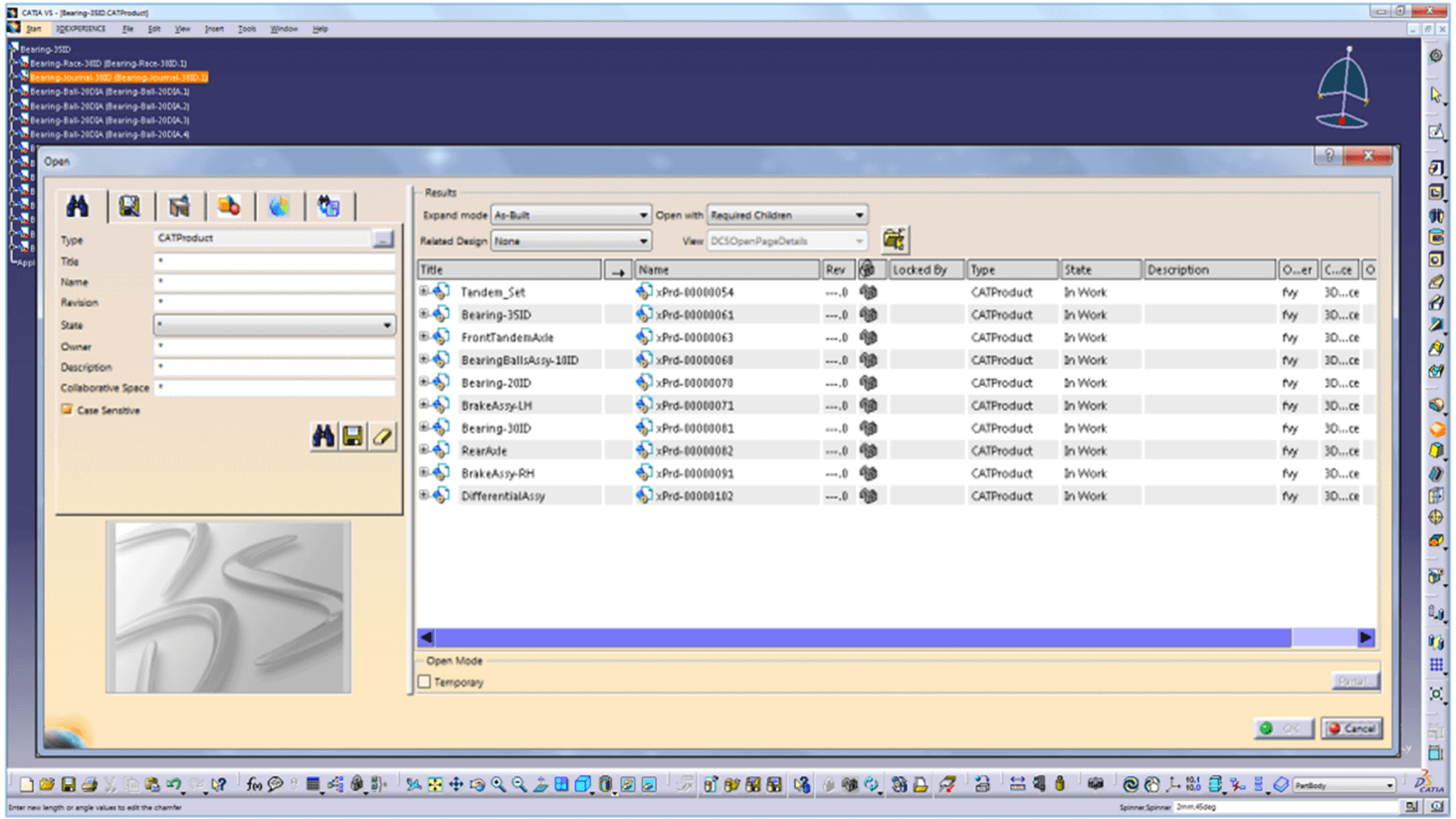Switch to the desk workspace tab
1456x819 pixels.
[x=179, y=206]
